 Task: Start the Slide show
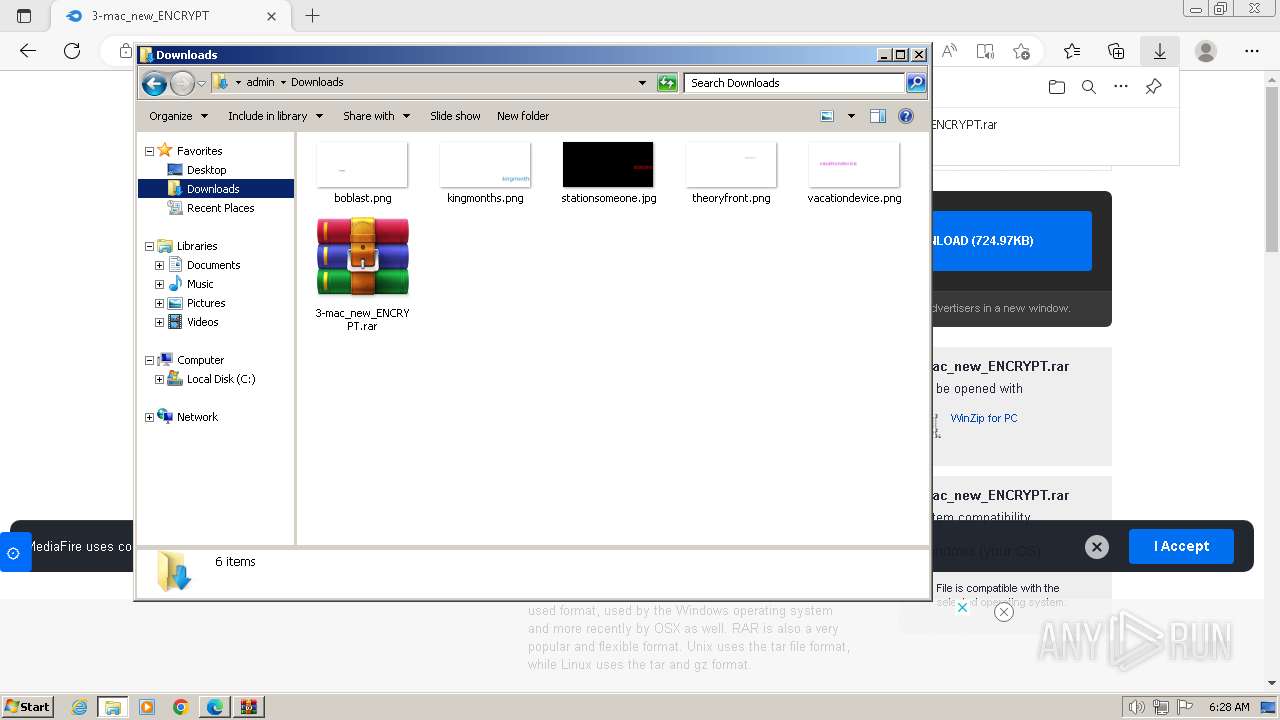pos(455,116)
